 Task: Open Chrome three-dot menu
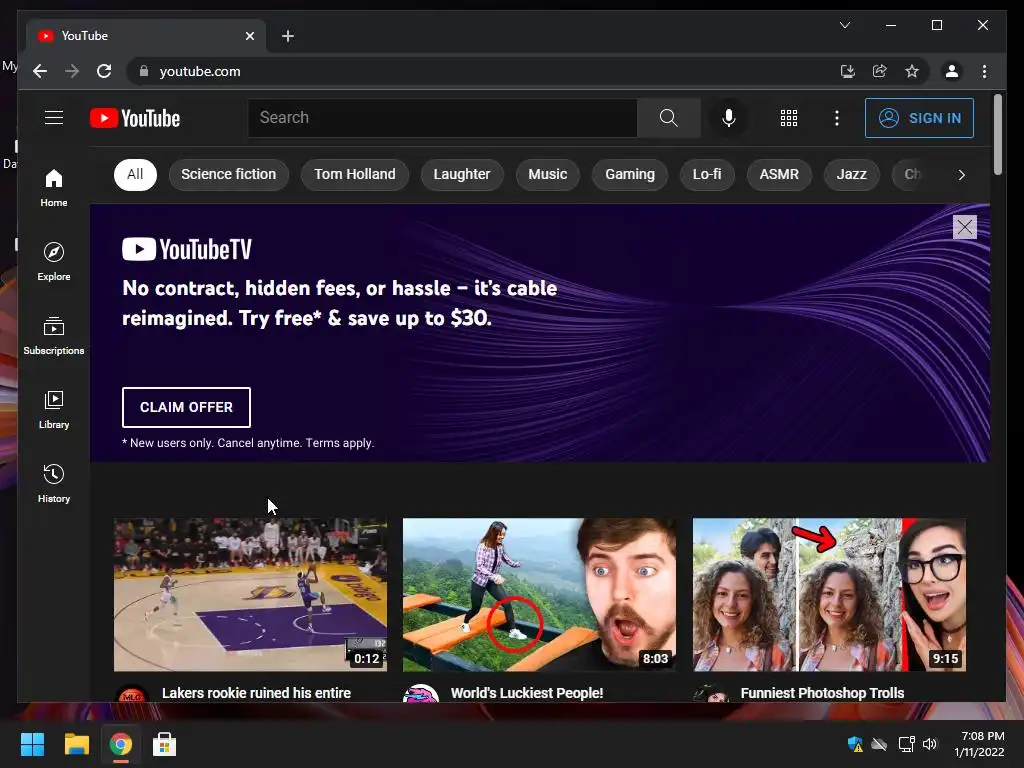pos(984,71)
